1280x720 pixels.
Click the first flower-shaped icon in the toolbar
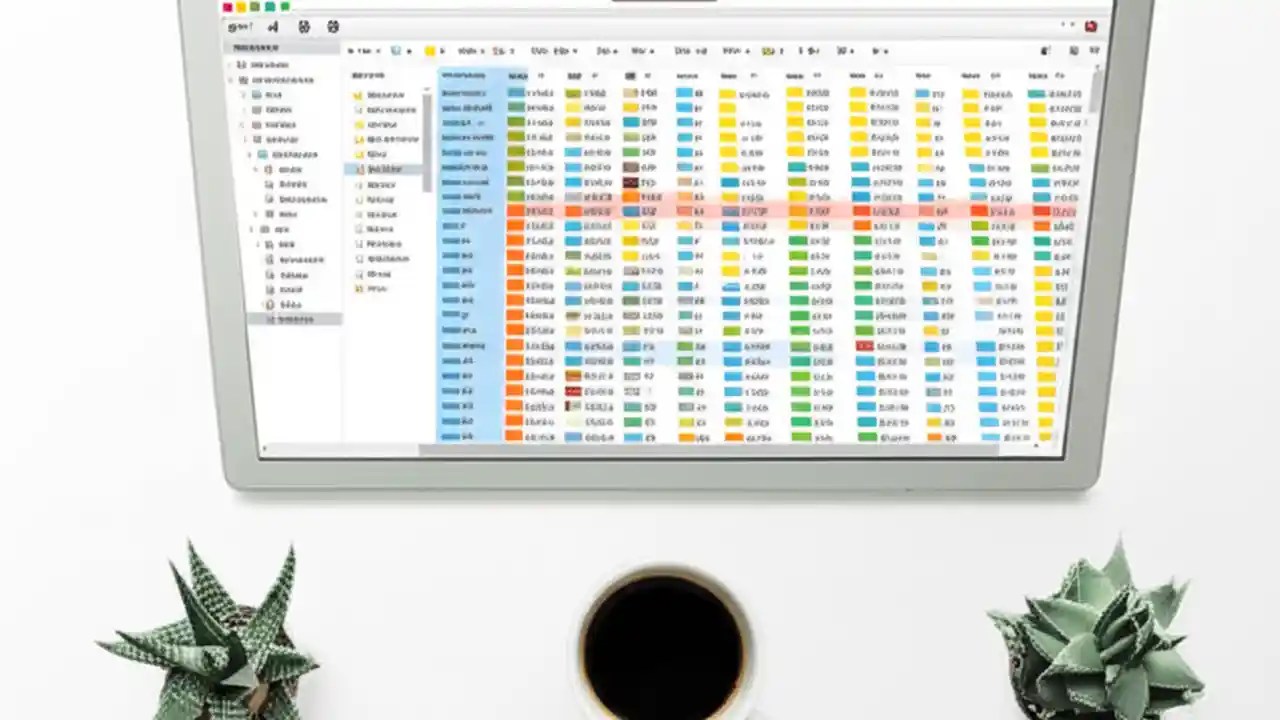[305, 28]
